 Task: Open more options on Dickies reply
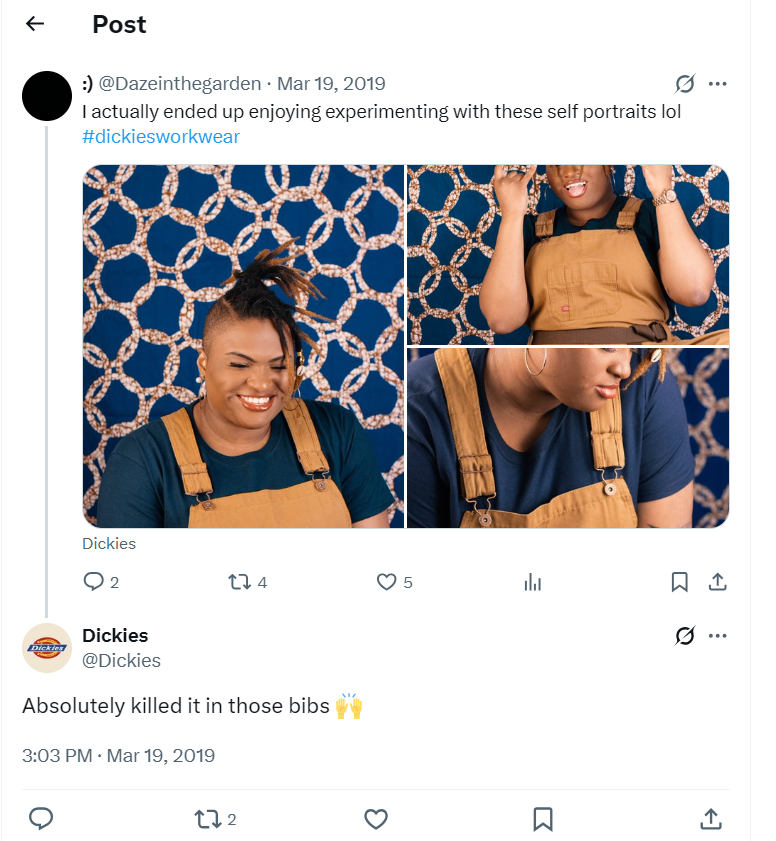click(717, 636)
